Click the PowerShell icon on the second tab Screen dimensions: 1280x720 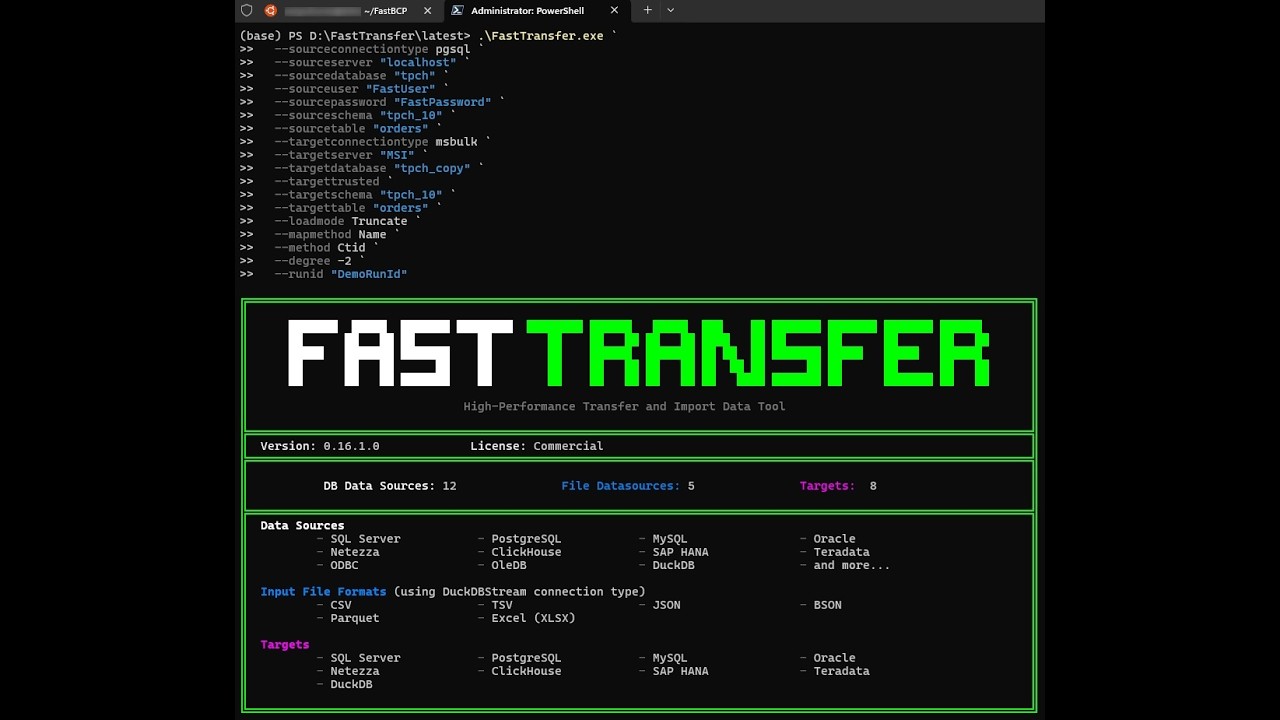tap(457, 10)
